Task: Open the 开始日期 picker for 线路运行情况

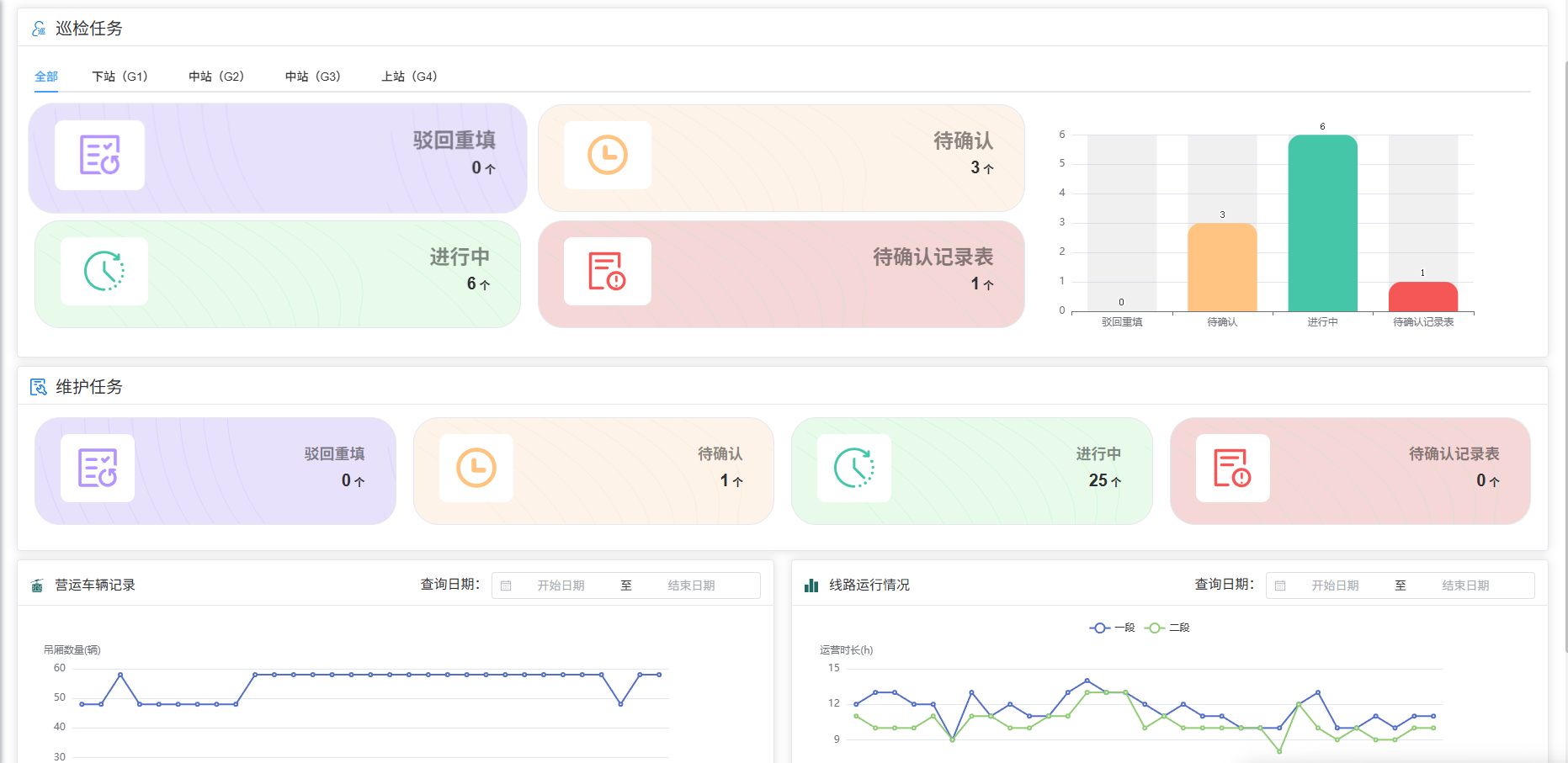Action: [x=1335, y=585]
